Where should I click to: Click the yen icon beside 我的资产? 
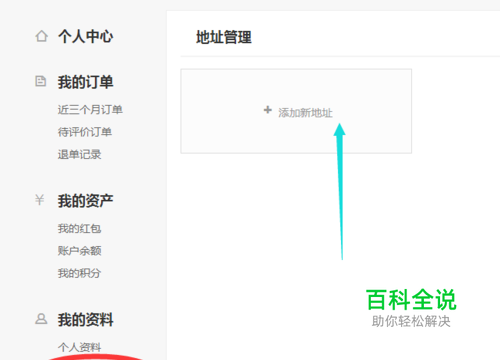pos(40,200)
